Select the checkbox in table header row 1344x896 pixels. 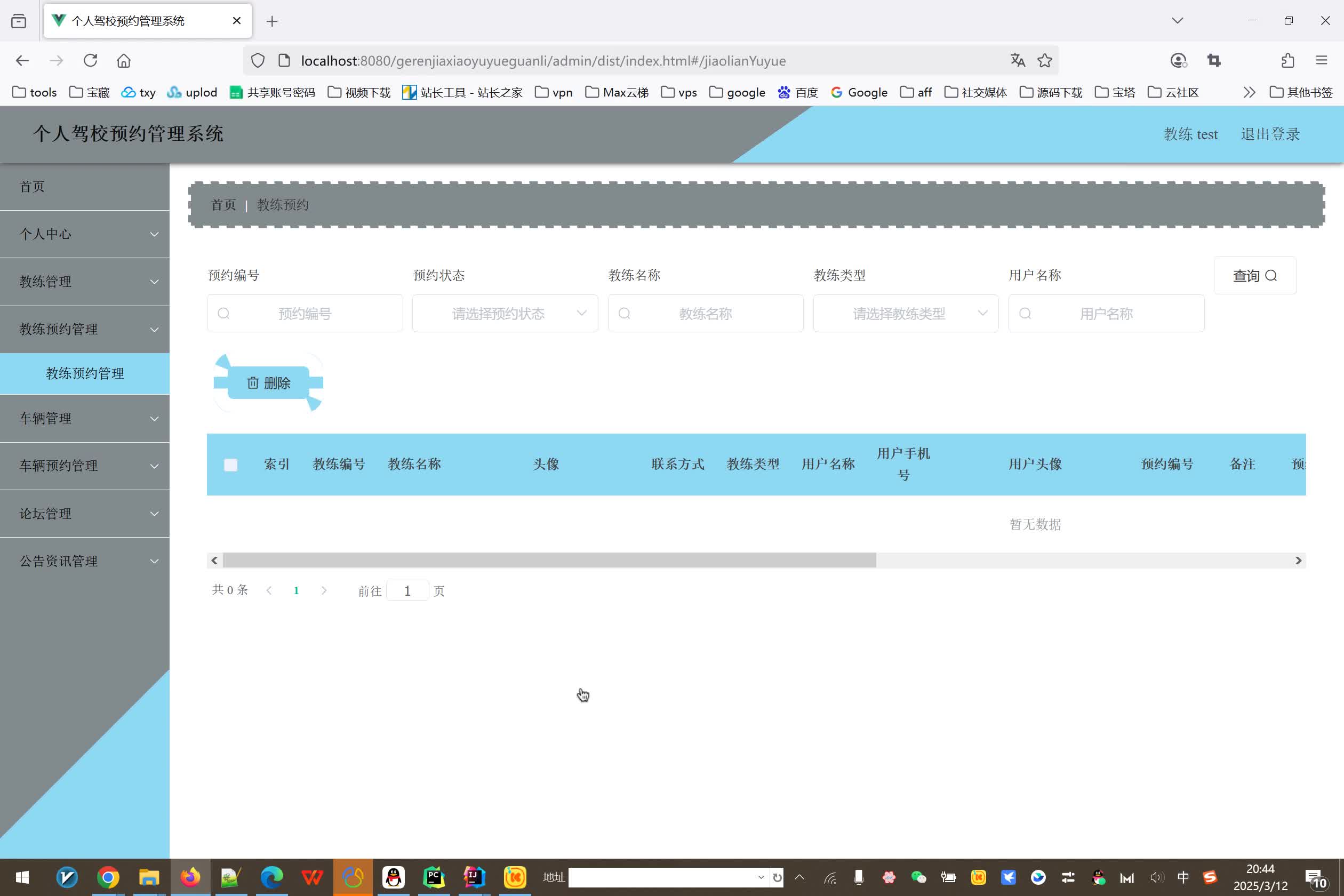(x=230, y=464)
